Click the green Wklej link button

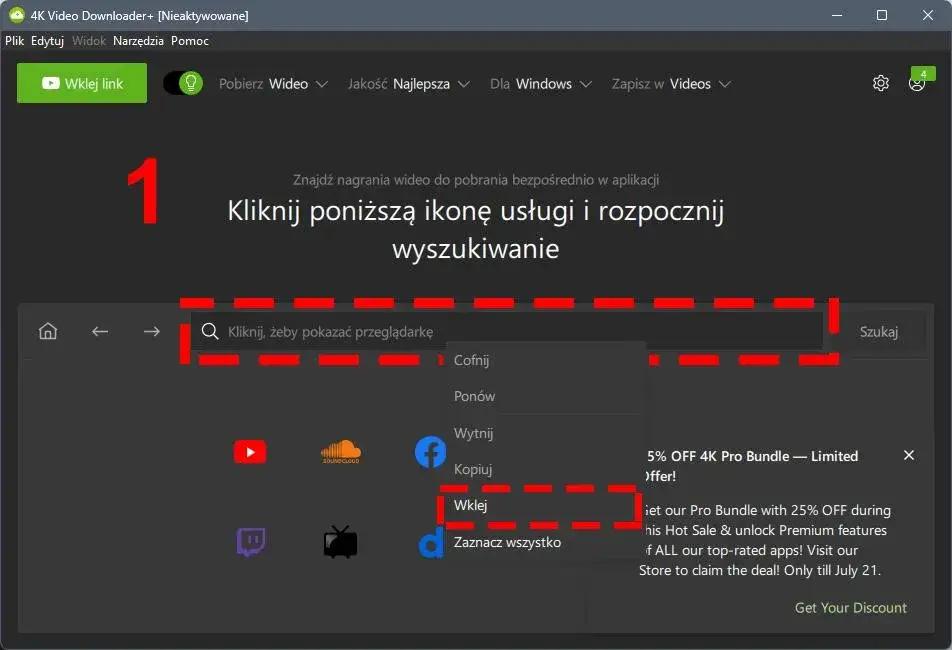click(81, 83)
